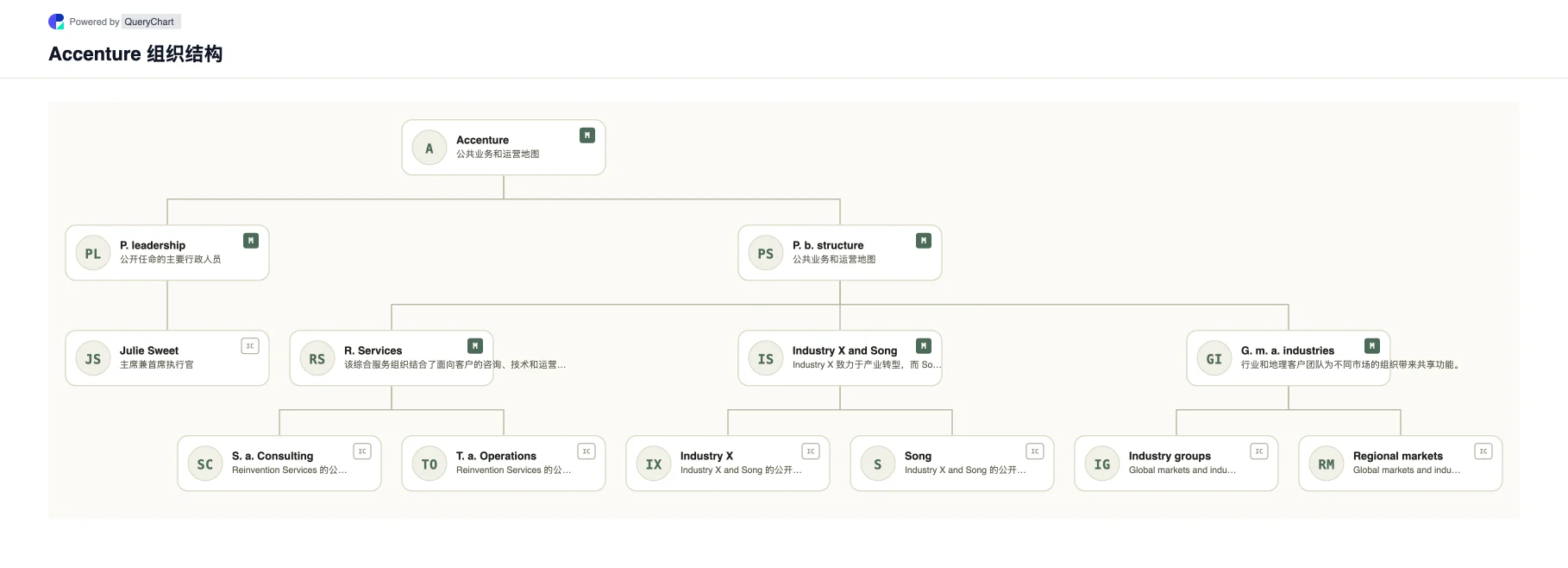Click the "Regional markets" node name

[1398, 456]
